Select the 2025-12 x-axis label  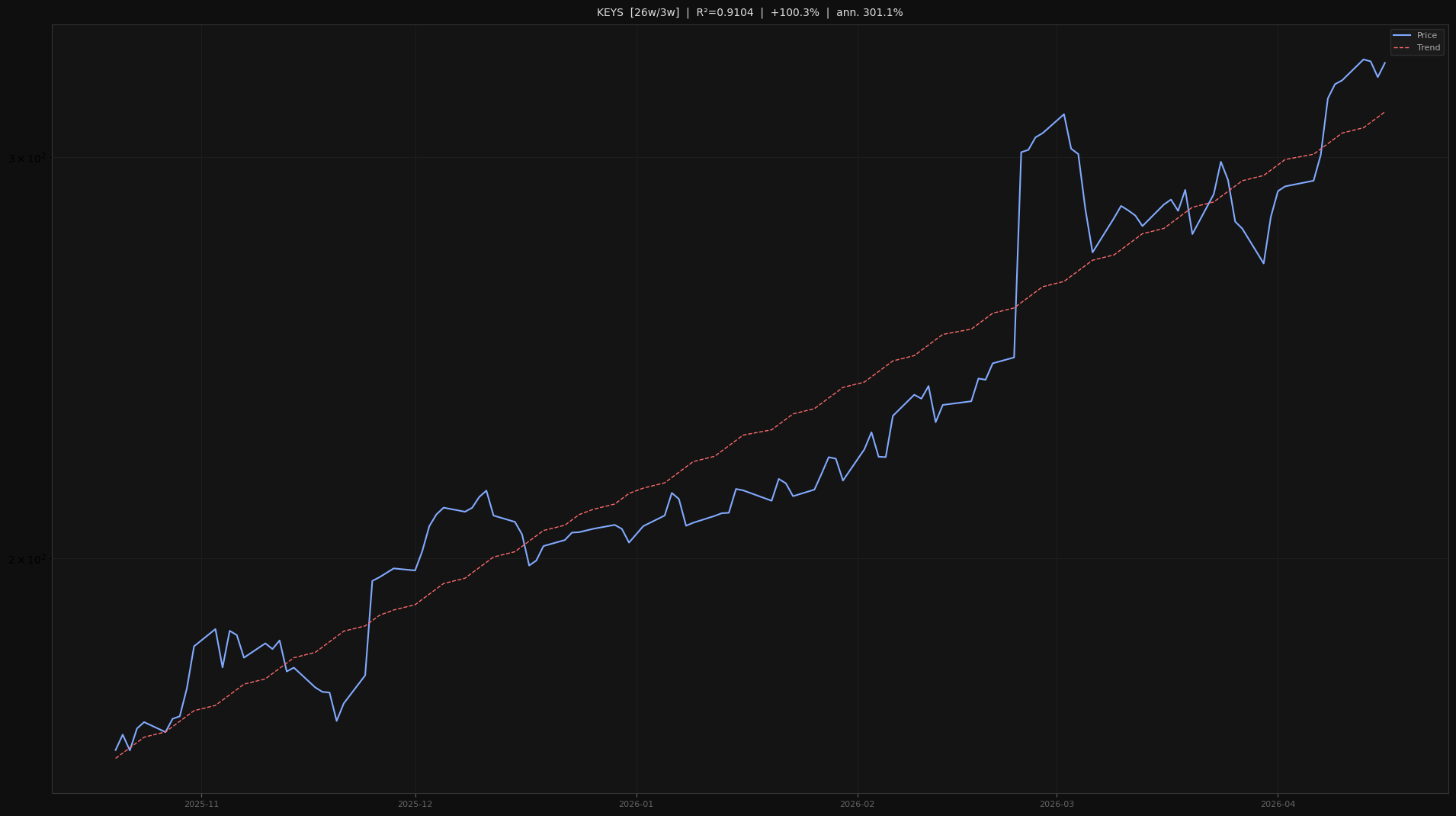[414, 803]
